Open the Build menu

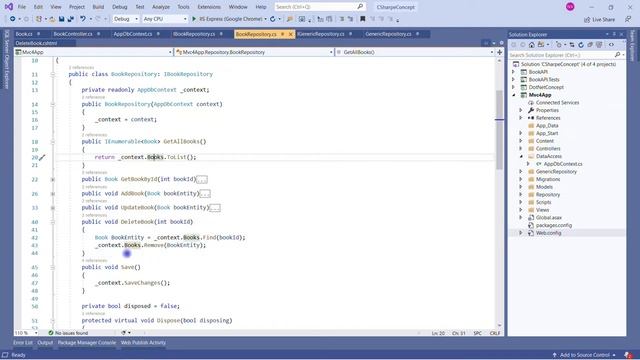[98, 7]
